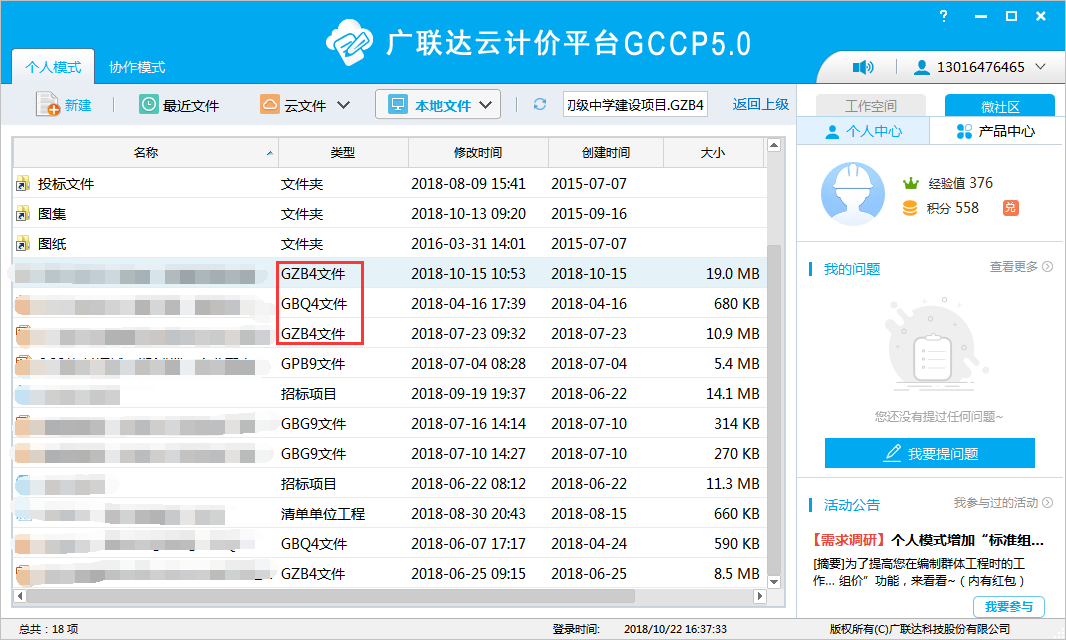1066x640 pixels.
Task: Select the 图纸 folder row
Action: point(389,243)
